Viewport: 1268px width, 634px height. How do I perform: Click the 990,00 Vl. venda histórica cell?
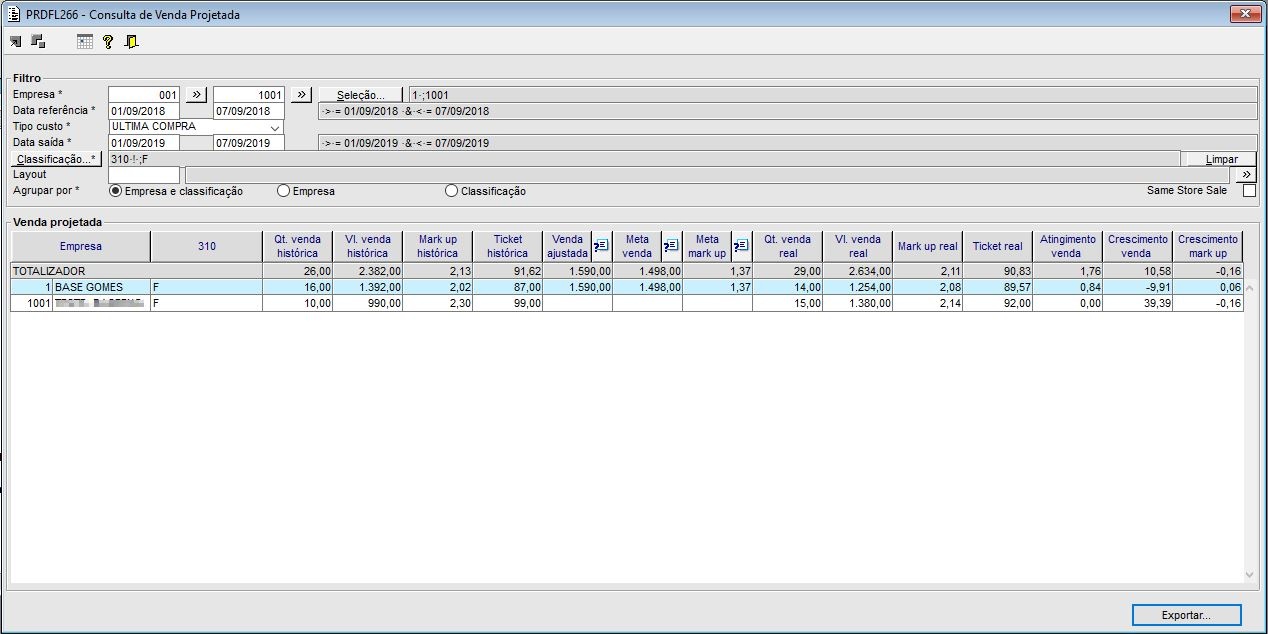(x=368, y=303)
